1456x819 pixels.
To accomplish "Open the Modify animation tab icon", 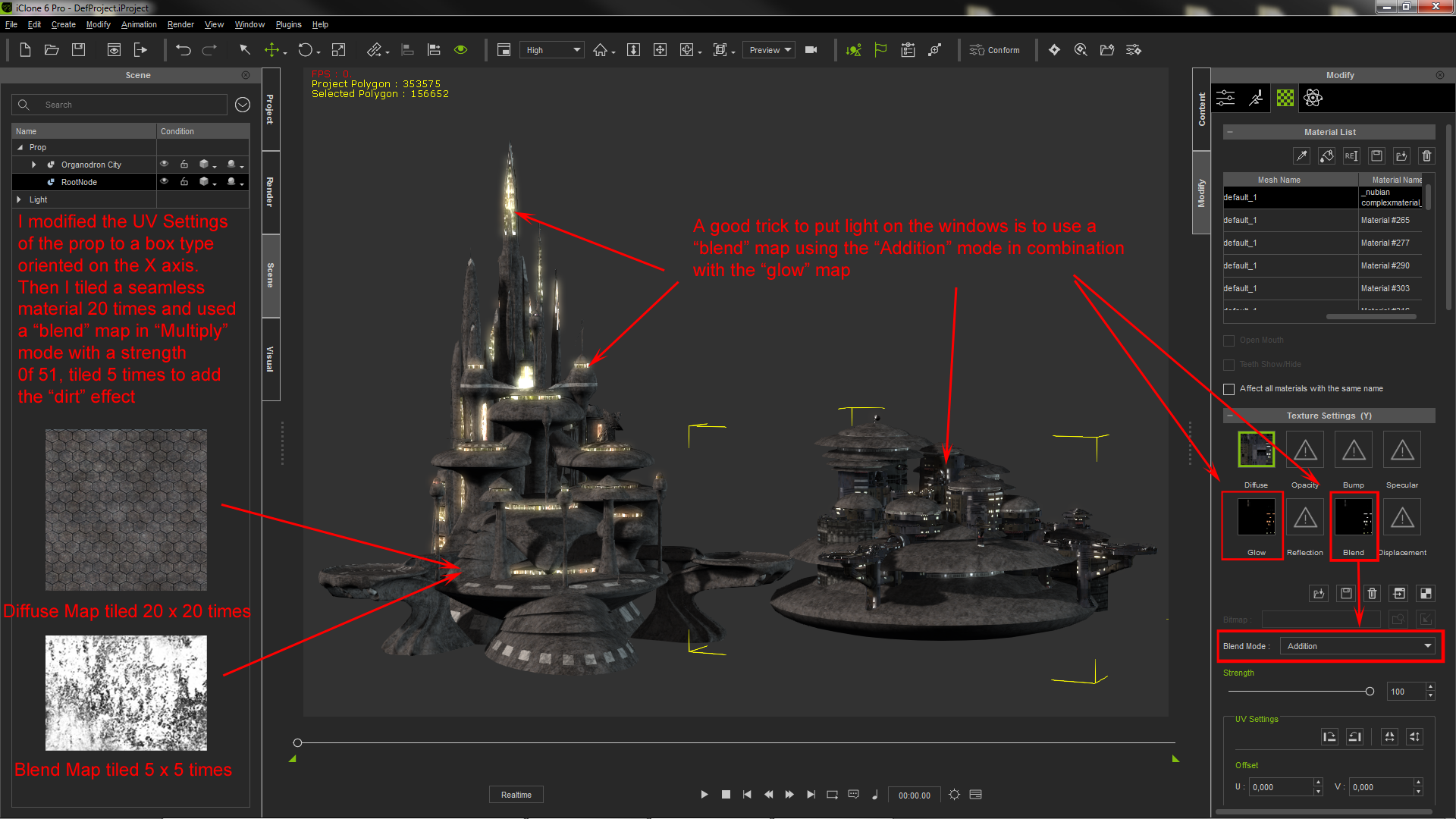I will tap(1256, 98).
